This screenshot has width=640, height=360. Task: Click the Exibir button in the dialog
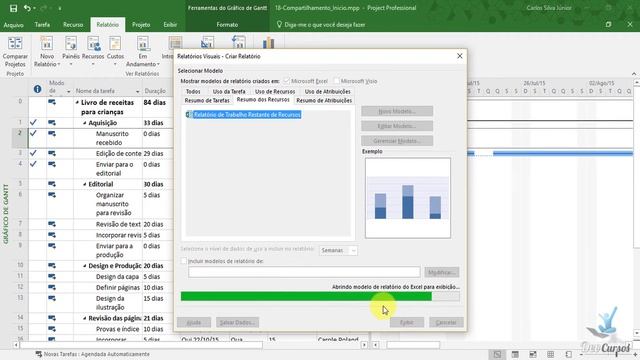pos(407,322)
